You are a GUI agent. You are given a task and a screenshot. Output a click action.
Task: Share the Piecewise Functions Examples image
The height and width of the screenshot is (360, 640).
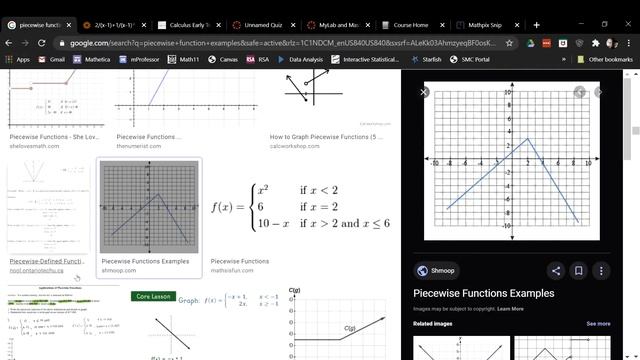pos(556,271)
